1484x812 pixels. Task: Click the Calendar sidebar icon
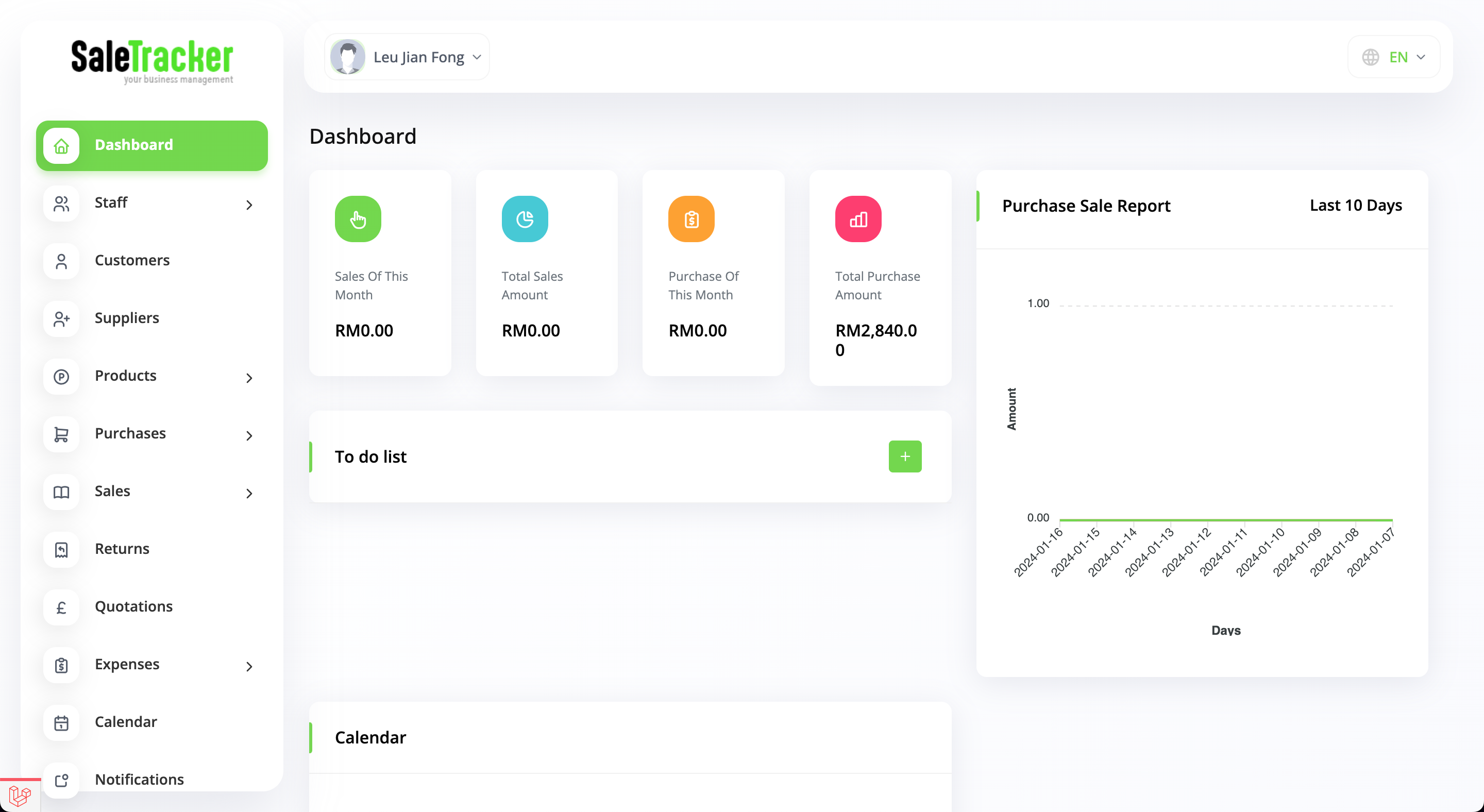(61, 722)
